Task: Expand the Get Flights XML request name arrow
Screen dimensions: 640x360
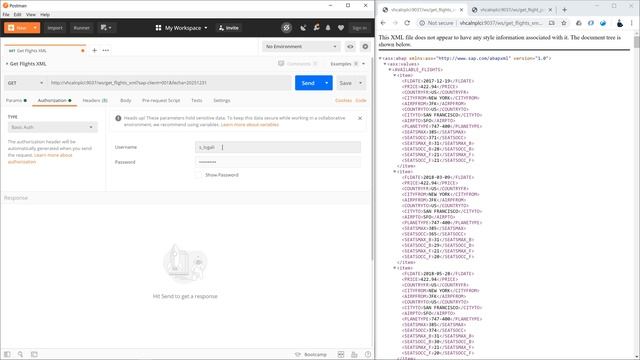Action: click(x=7, y=64)
